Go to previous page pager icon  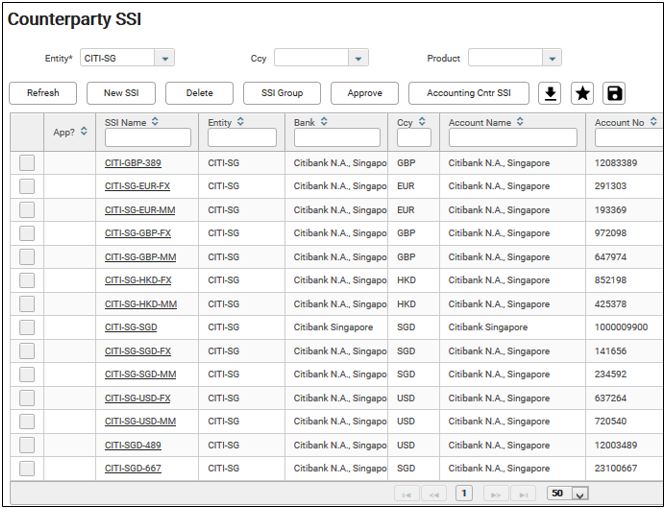point(434,494)
